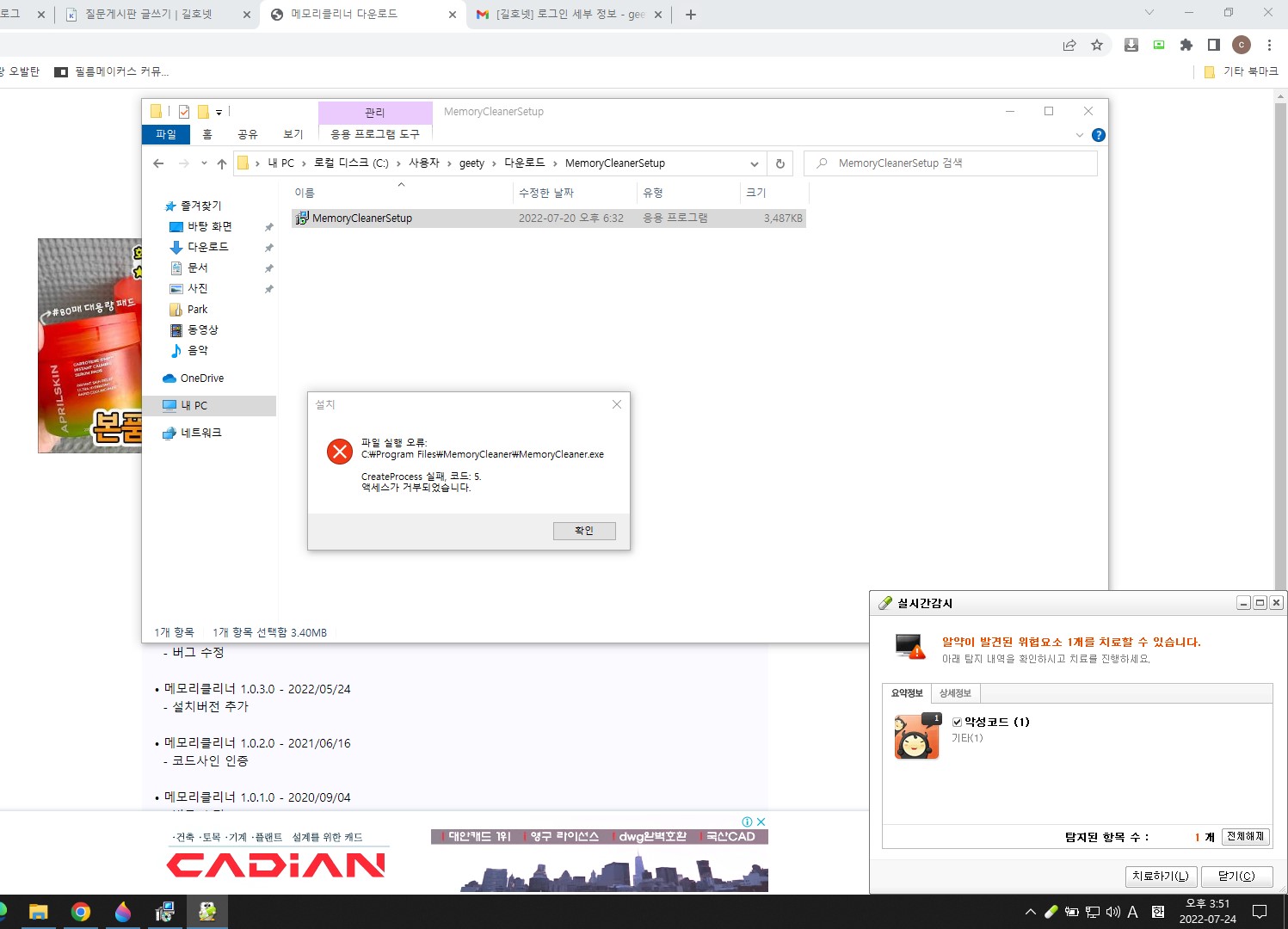This screenshot has height=929, width=1288.
Task: Go up one folder with the up arrow
Action: tap(222, 163)
